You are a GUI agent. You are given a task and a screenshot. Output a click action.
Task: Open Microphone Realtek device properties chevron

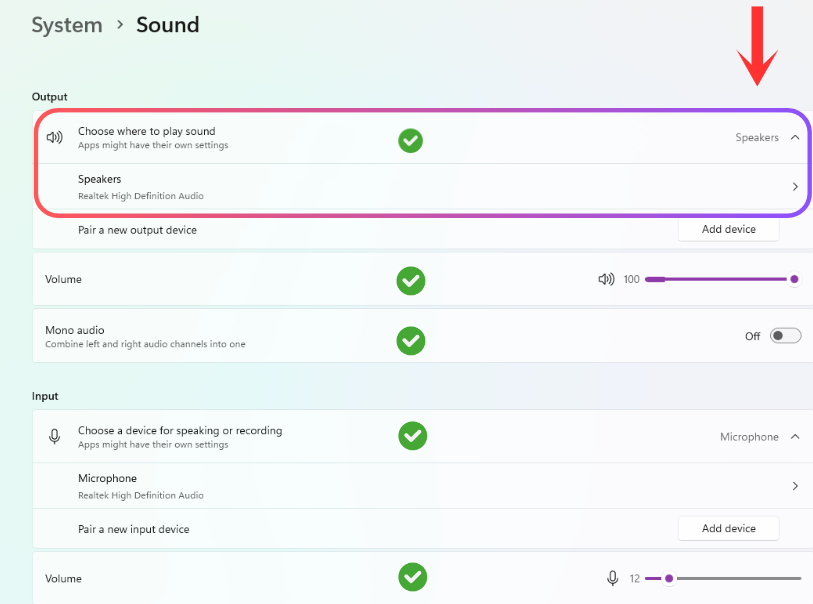pos(795,486)
